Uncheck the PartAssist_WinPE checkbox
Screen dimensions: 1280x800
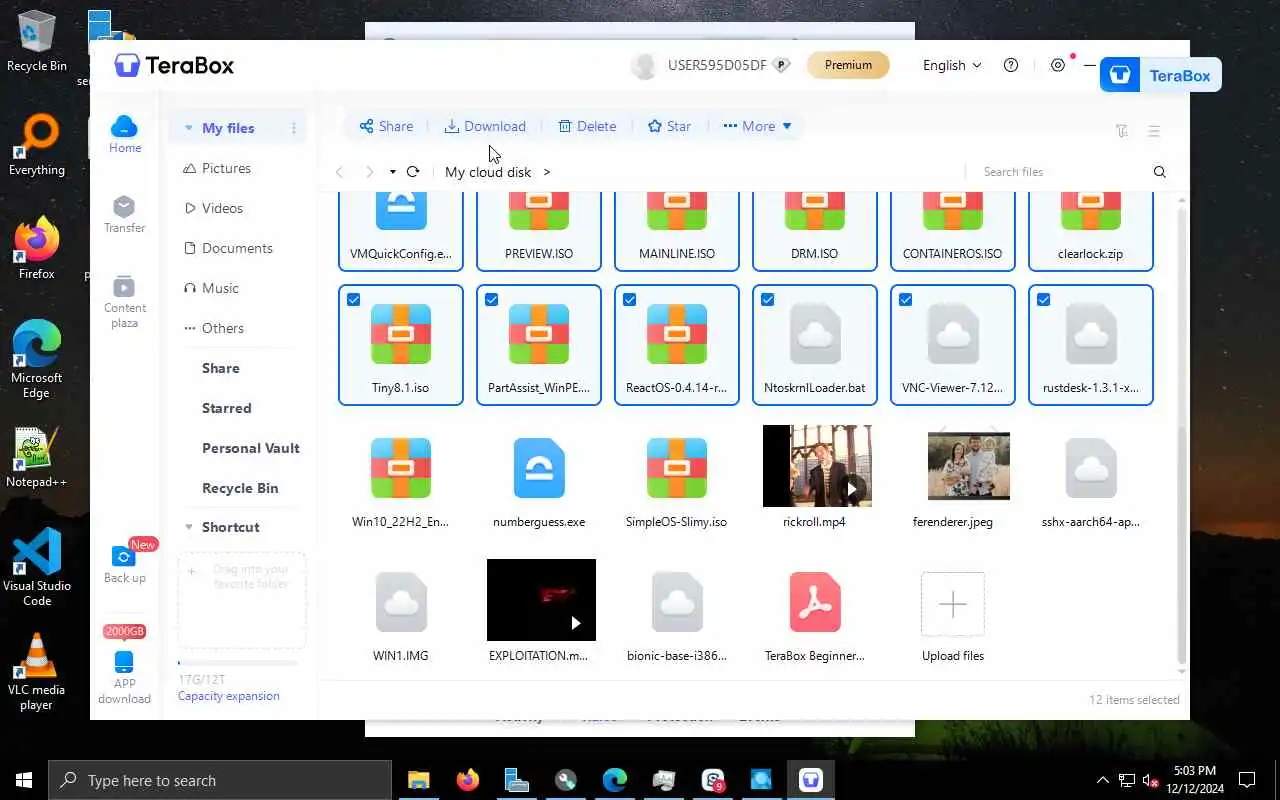pyautogui.click(x=491, y=300)
